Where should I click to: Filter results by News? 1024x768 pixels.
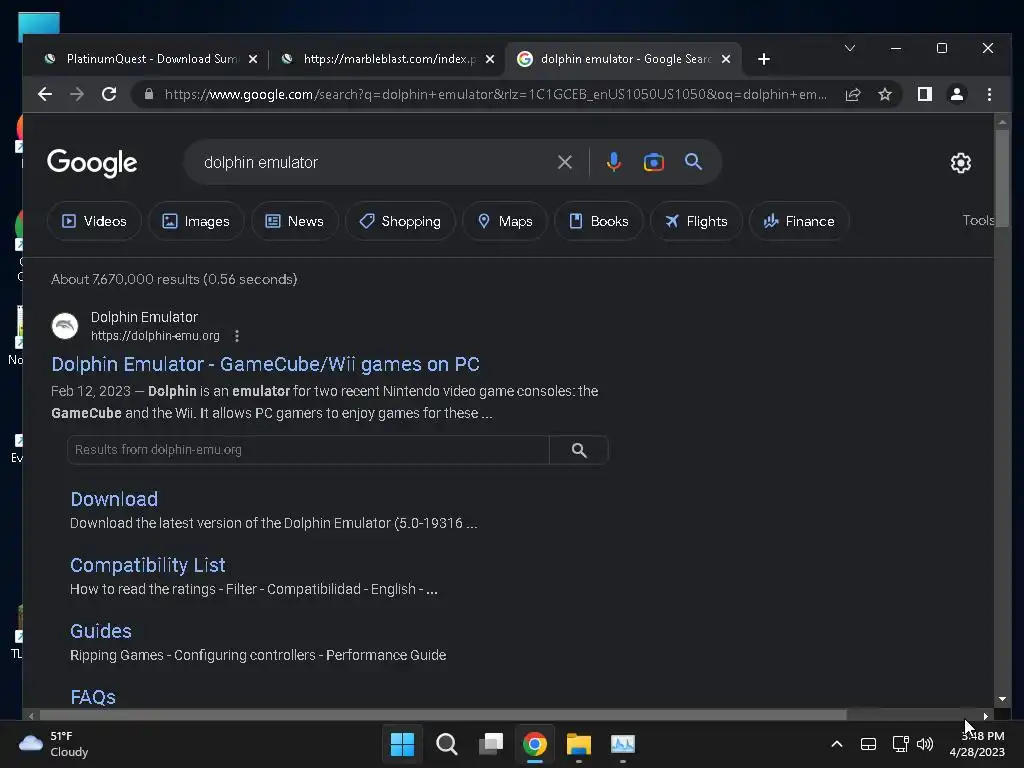295,221
